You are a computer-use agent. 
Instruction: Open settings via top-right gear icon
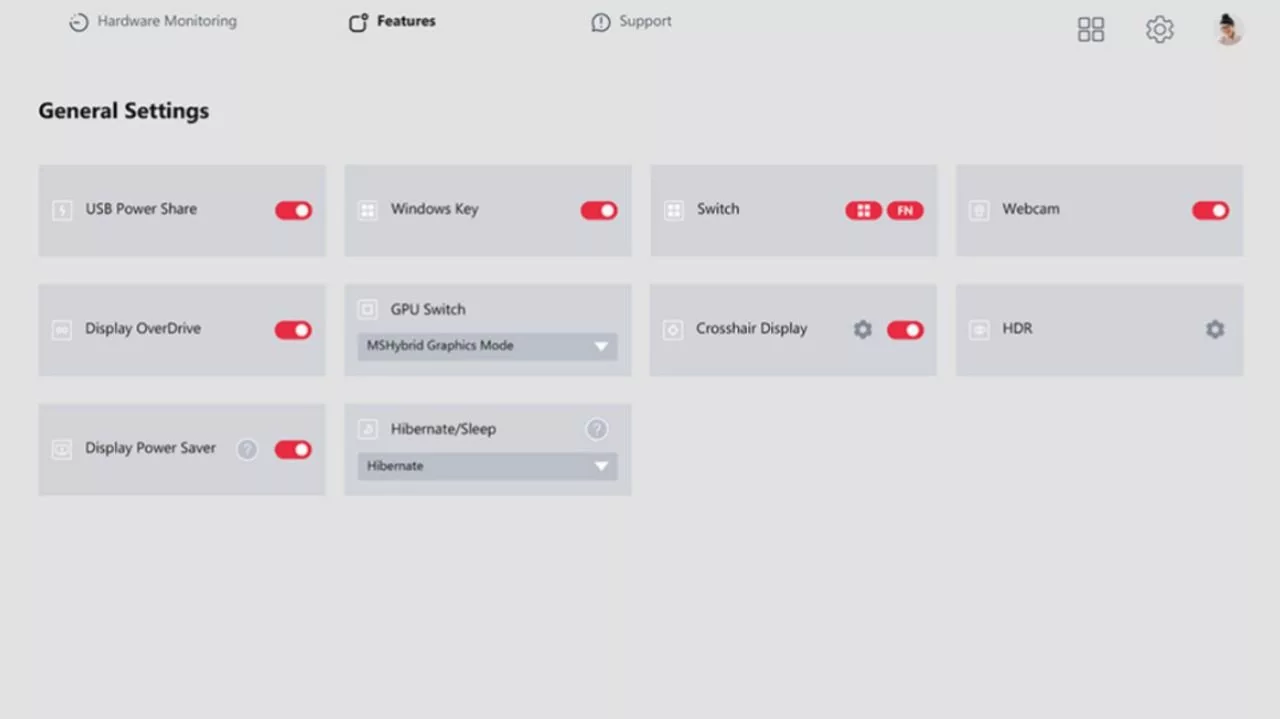click(1159, 30)
